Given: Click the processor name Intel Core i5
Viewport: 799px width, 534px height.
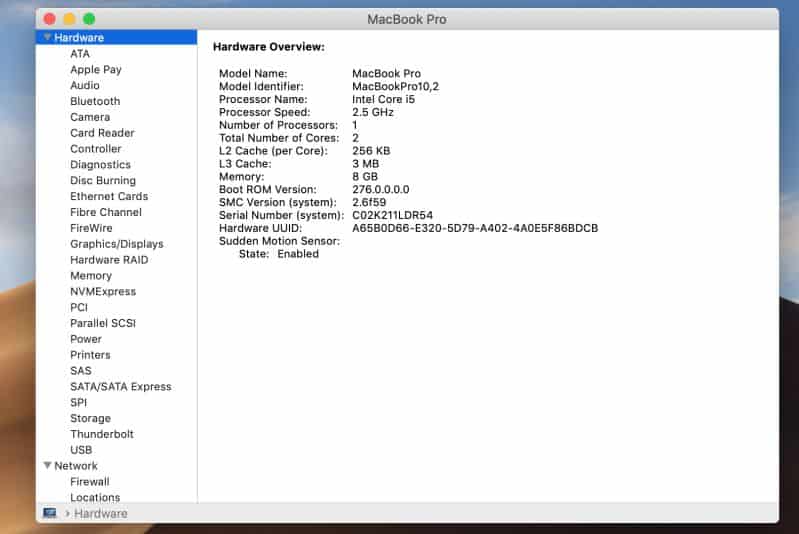Looking at the screenshot, I should (x=383, y=99).
